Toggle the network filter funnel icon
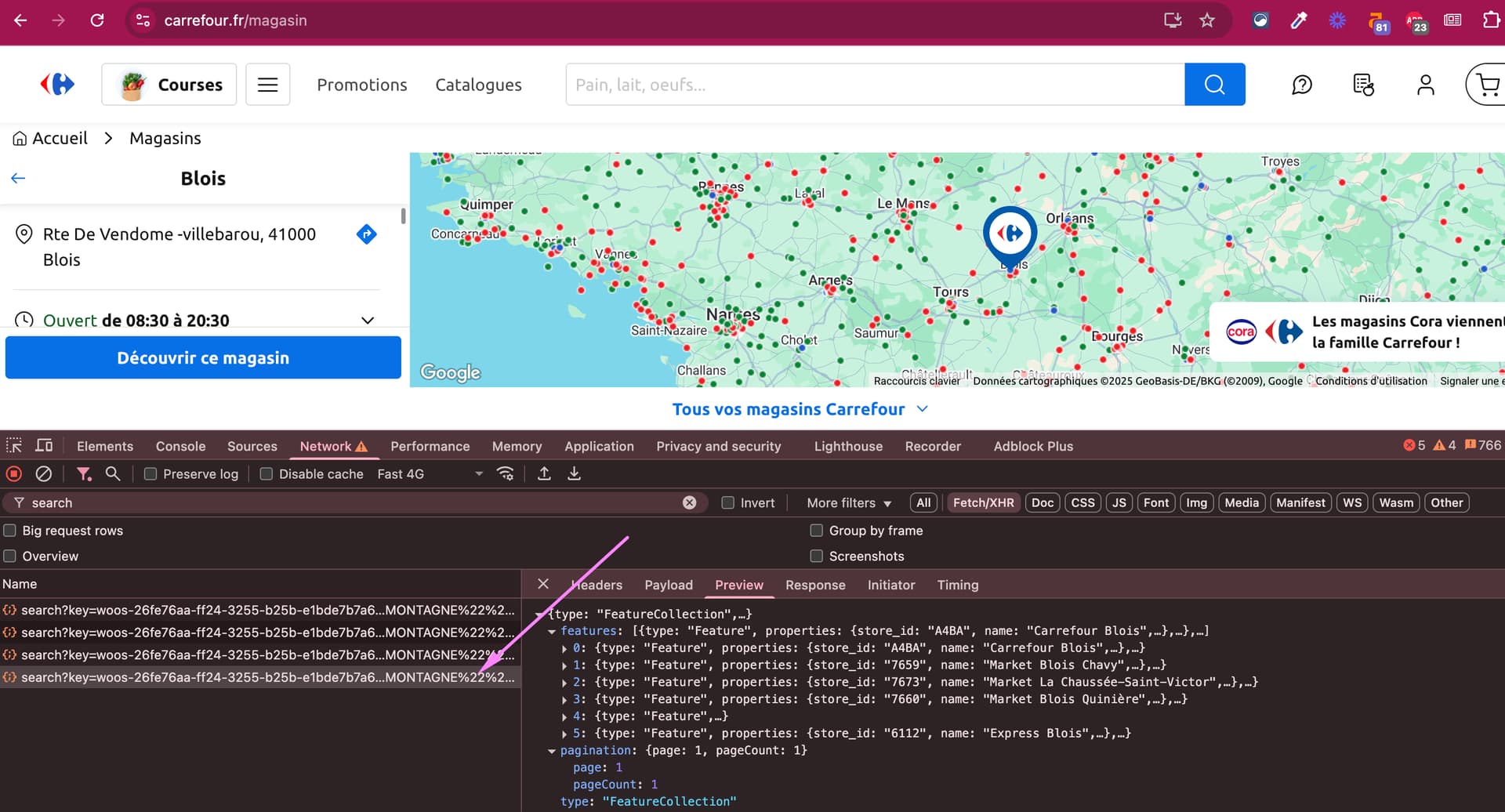Image resolution: width=1505 pixels, height=812 pixels. tap(83, 474)
